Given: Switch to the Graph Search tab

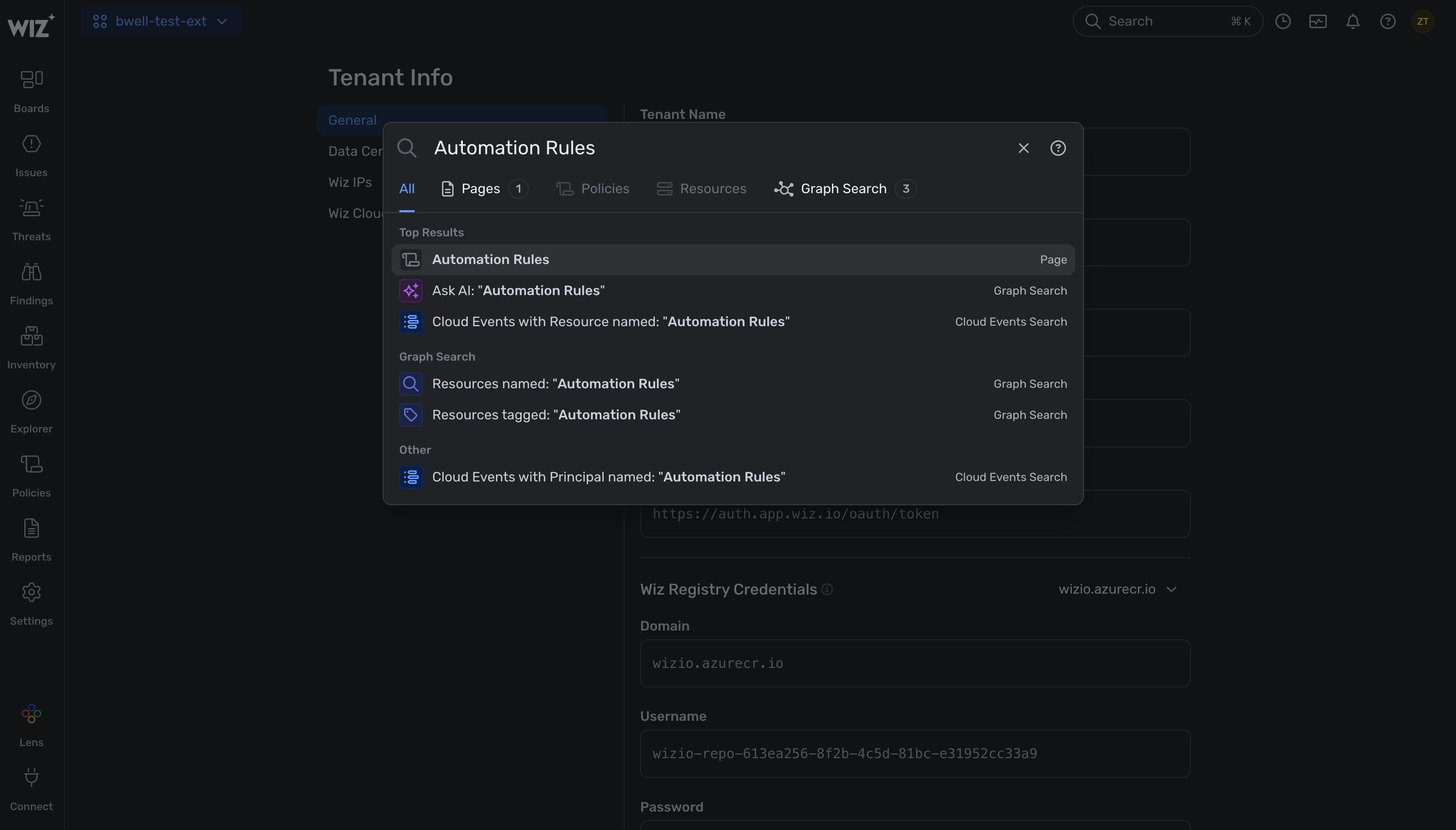Looking at the screenshot, I should tap(845, 189).
